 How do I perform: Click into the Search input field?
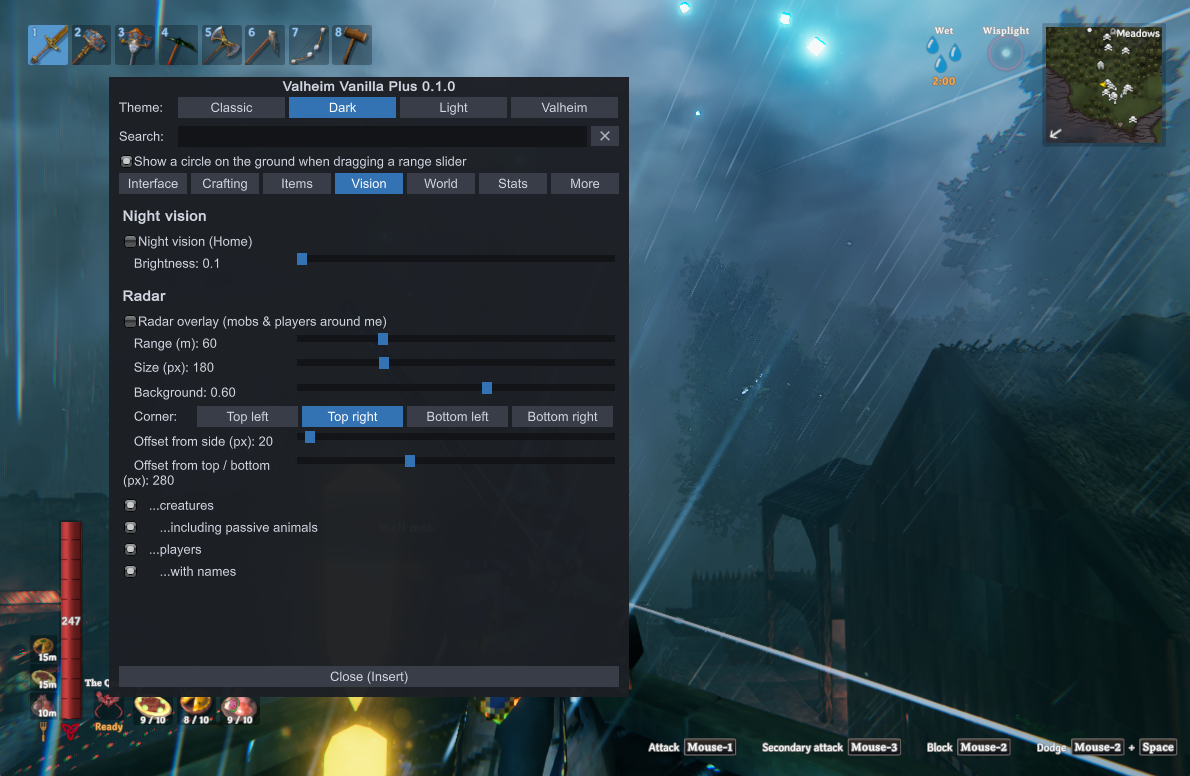click(x=382, y=136)
